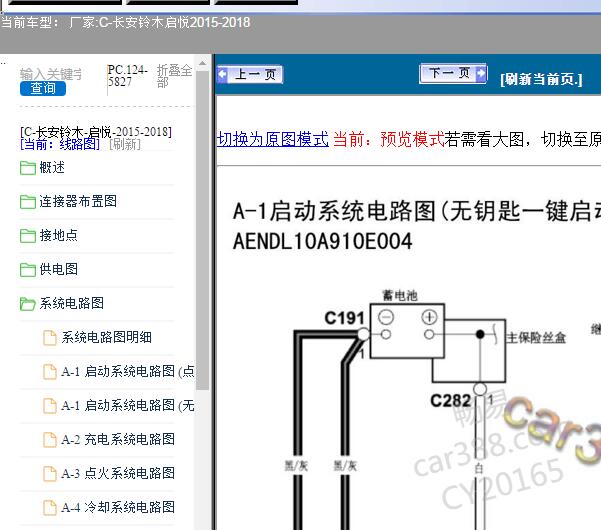The width and height of the screenshot is (601, 530).
Task: Switch to original image mode 切换为原图模式
Action: (273, 139)
